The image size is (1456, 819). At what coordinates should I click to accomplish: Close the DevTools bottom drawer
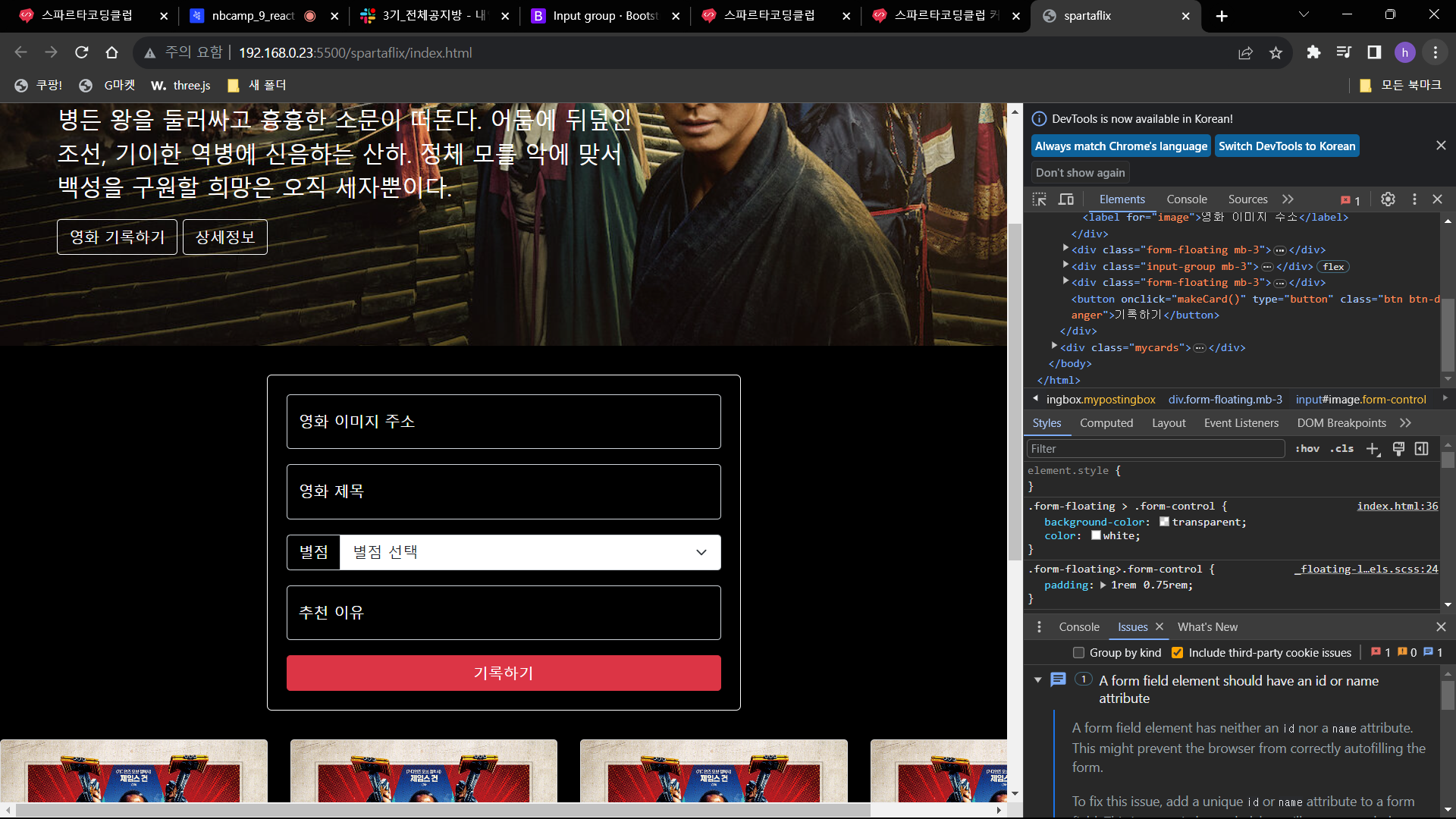pos(1441,627)
